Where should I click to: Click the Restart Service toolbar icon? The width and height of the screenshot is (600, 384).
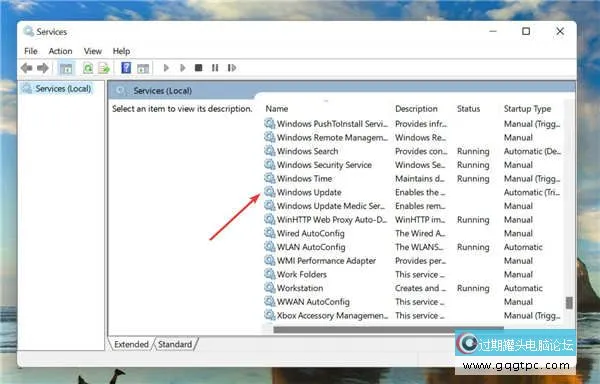click(x=232, y=68)
